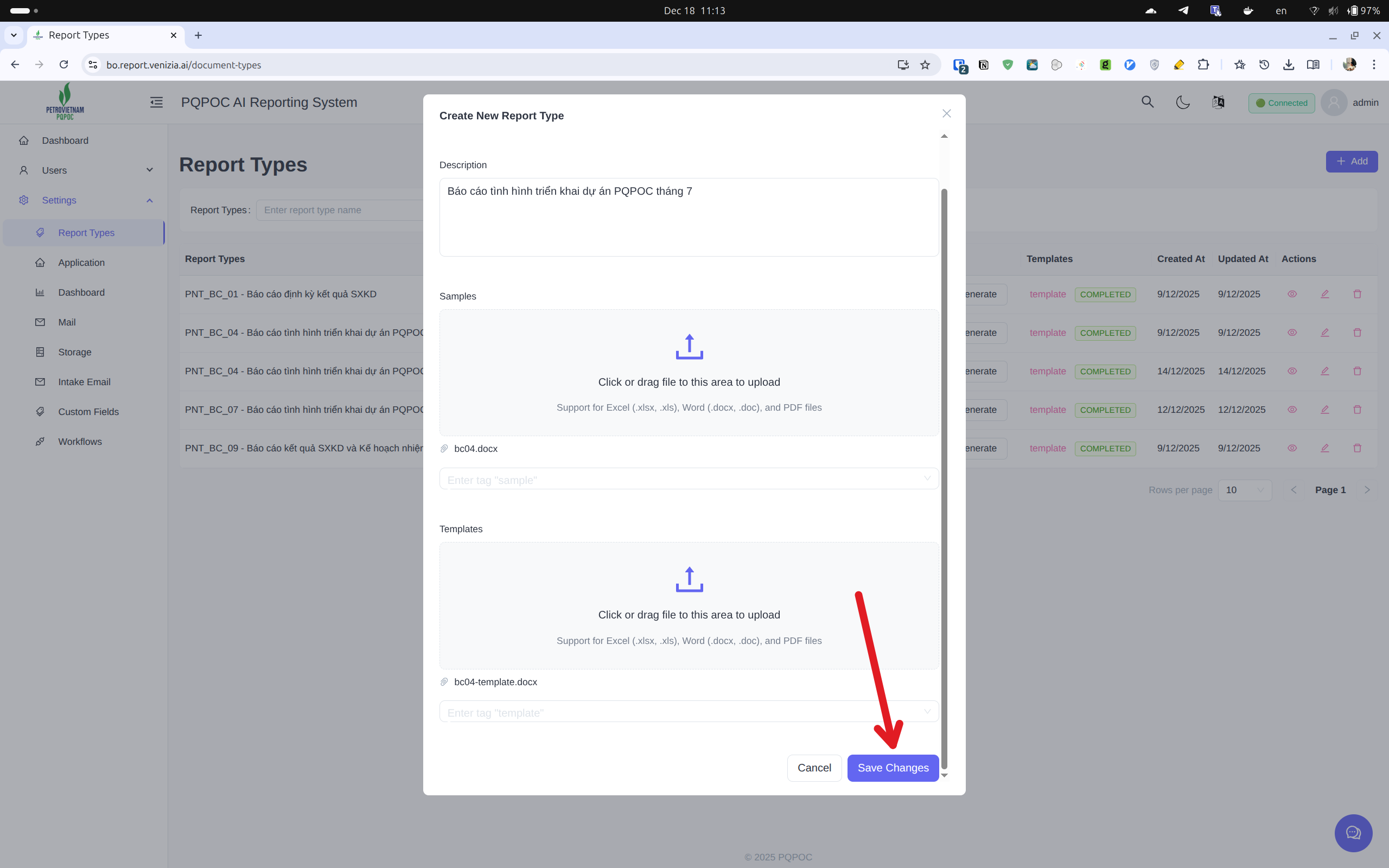This screenshot has height=868, width=1389.
Task: Open Custom Fields in the sidebar menu
Action: pos(88,411)
